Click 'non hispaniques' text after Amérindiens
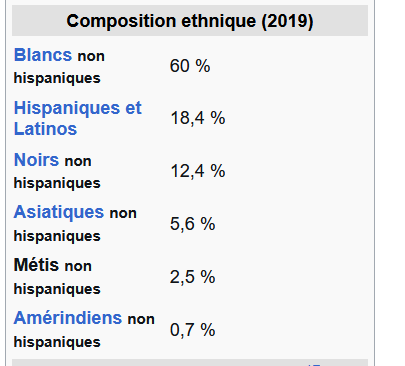 (84, 331)
